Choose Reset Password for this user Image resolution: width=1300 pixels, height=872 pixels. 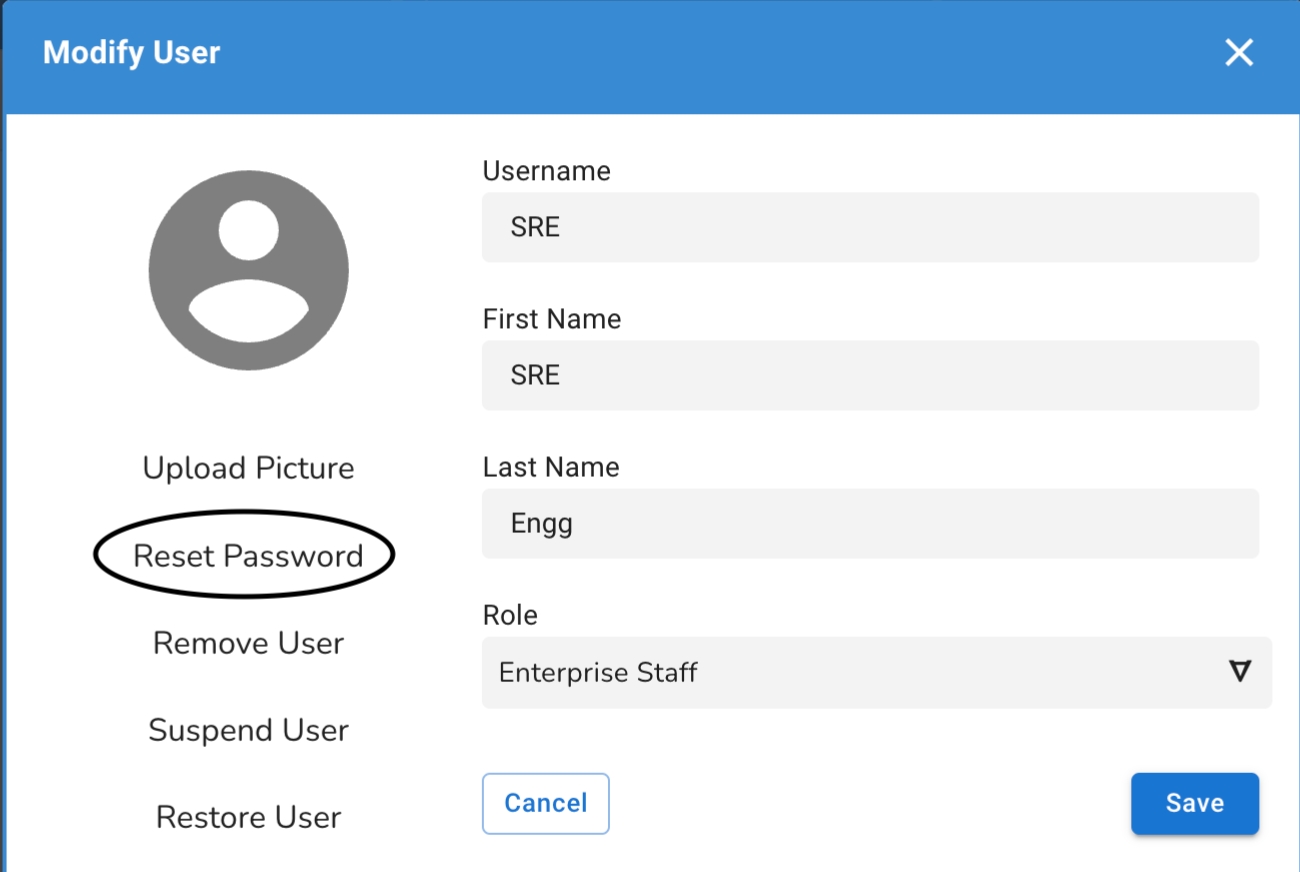[248, 556]
